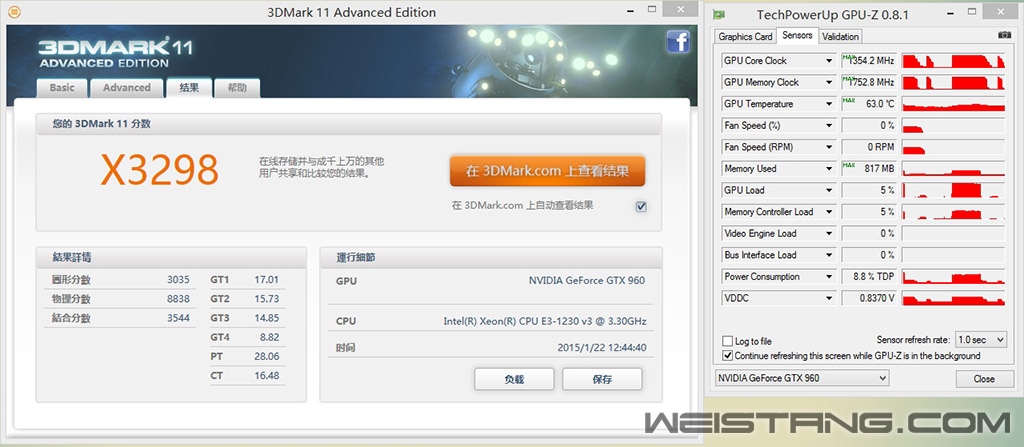
Task: Open the Basic tab in 3DMark
Action: coord(62,88)
